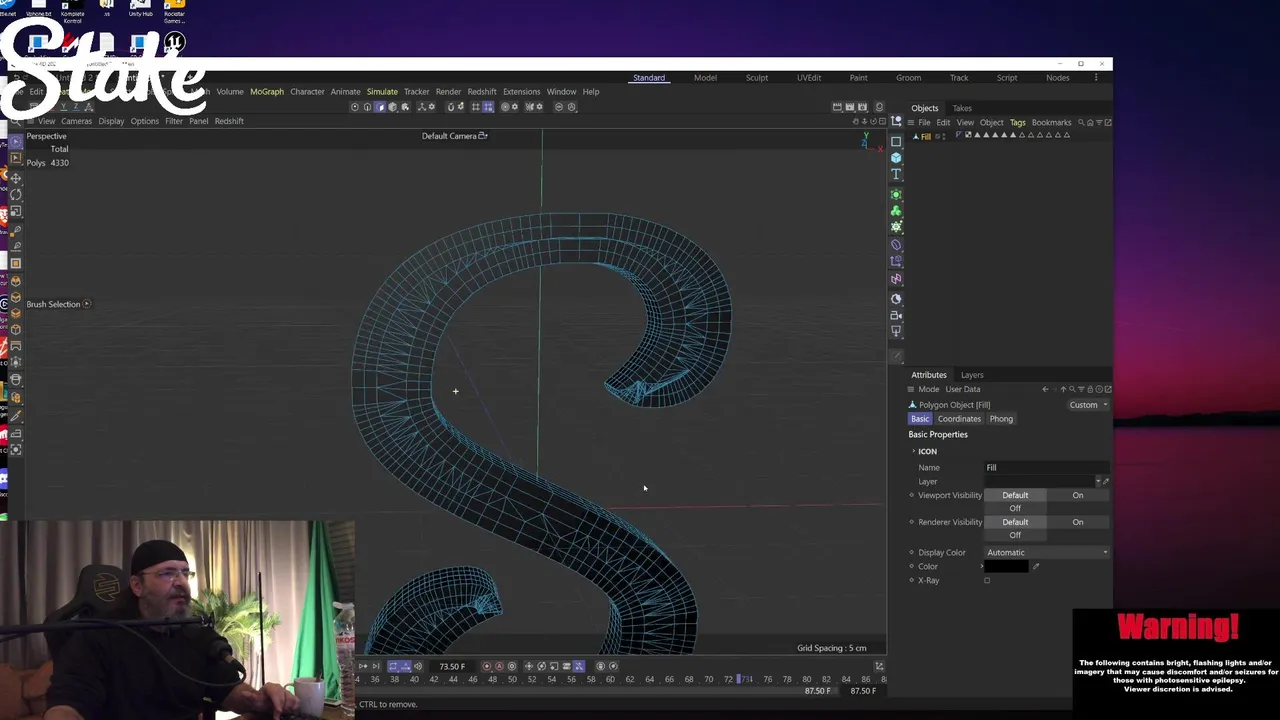Click the Attributes back arrow icon
The height and width of the screenshot is (720, 1280).
point(1045,389)
